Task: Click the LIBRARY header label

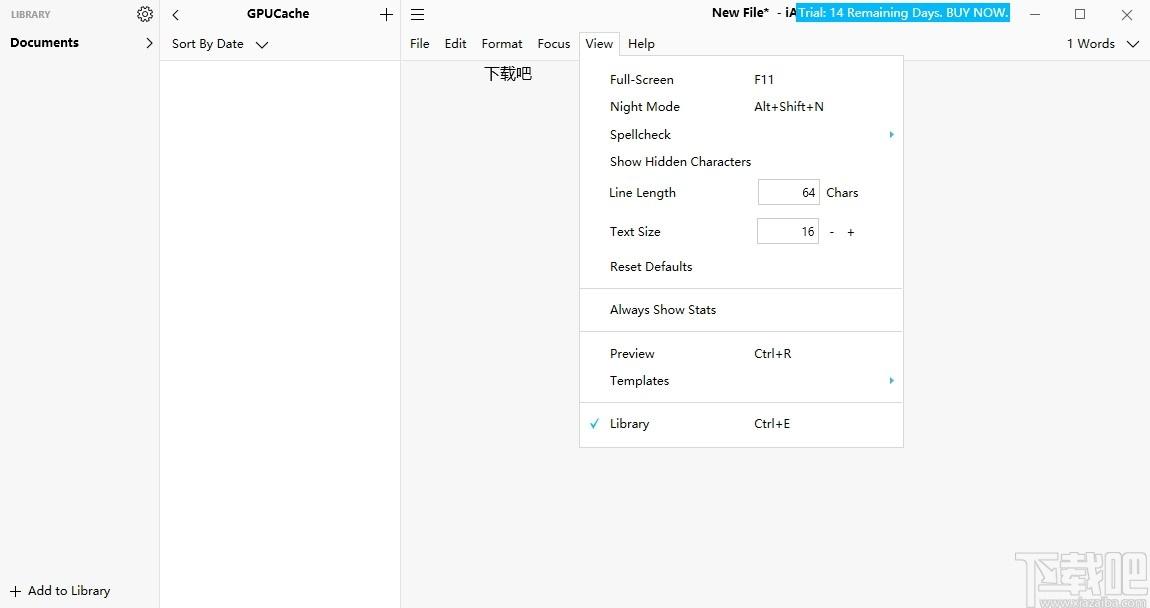Action: (31, 15)
